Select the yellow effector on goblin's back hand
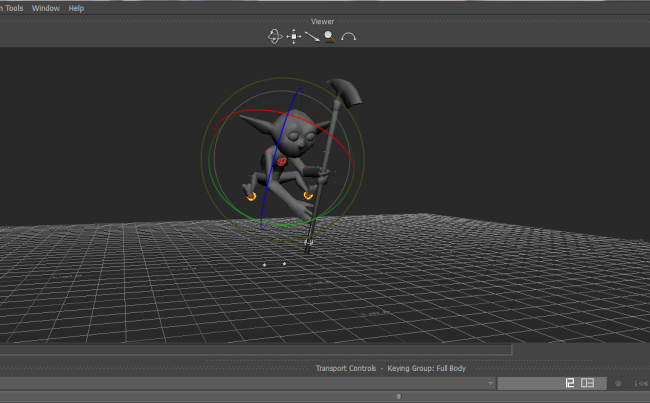This screenshot has height=403, width=650. pyautogui.click(x=251, y=195)
